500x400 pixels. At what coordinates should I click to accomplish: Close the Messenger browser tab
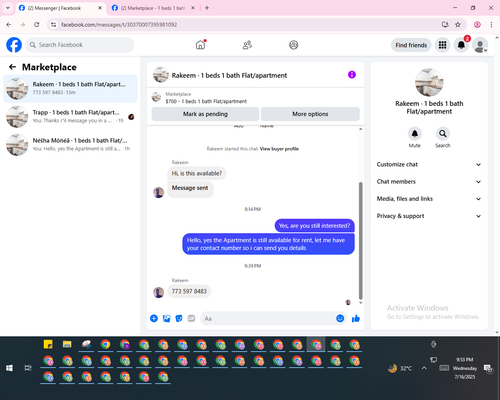[x=100, y=8]
